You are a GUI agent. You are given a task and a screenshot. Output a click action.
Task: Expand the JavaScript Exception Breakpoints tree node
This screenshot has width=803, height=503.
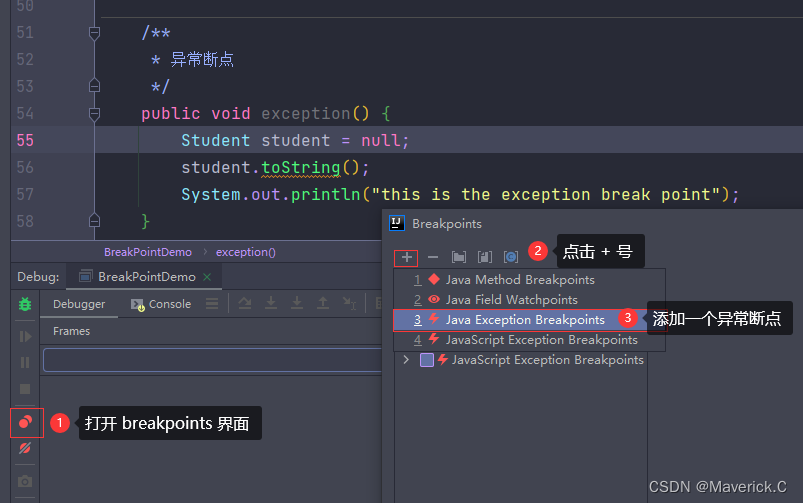407,360
